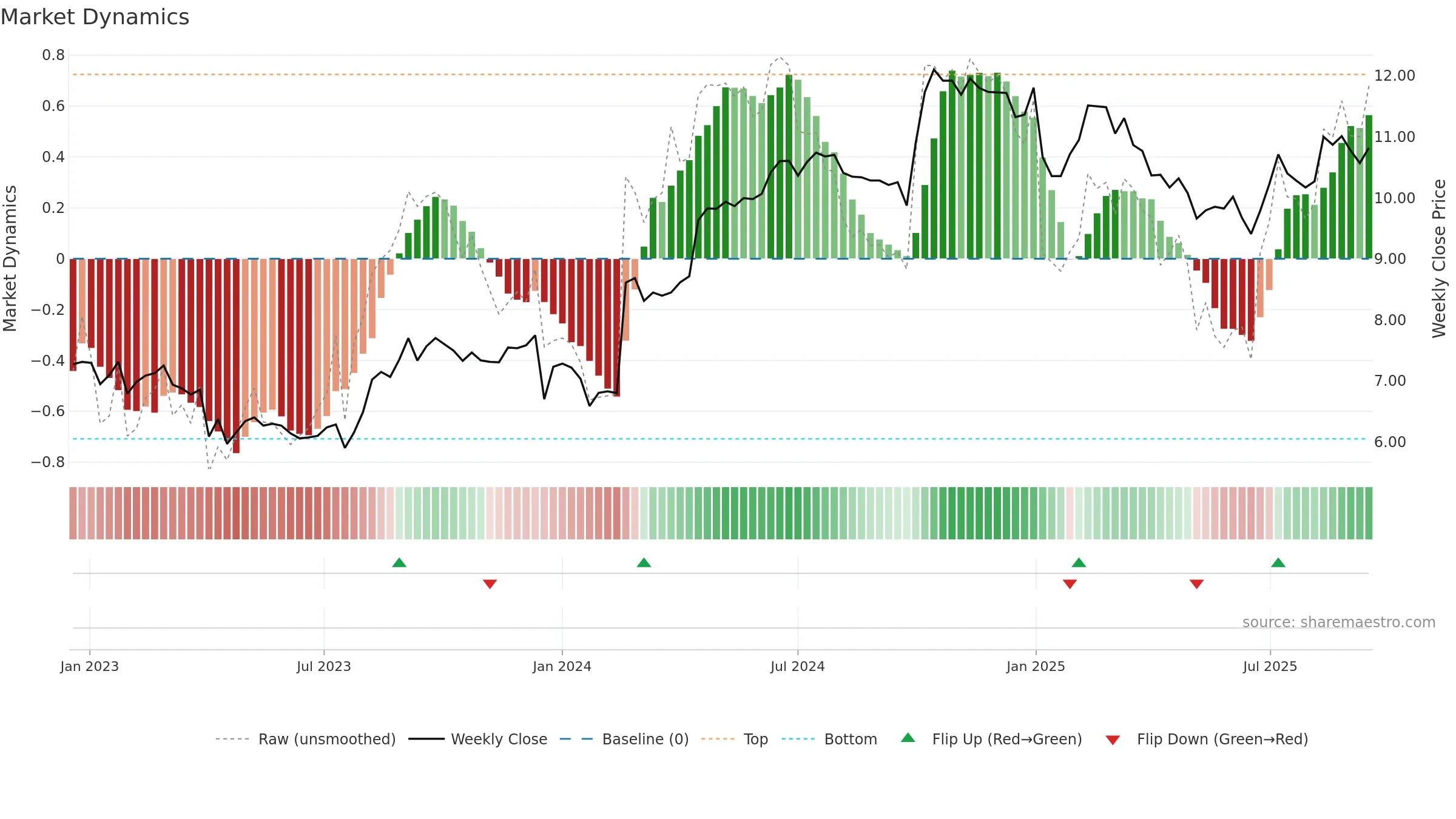Toggle the Weekly Close legend entry
Viewport: 1456px width, 819px height.
pyautogui.click(x=478, y=739)
